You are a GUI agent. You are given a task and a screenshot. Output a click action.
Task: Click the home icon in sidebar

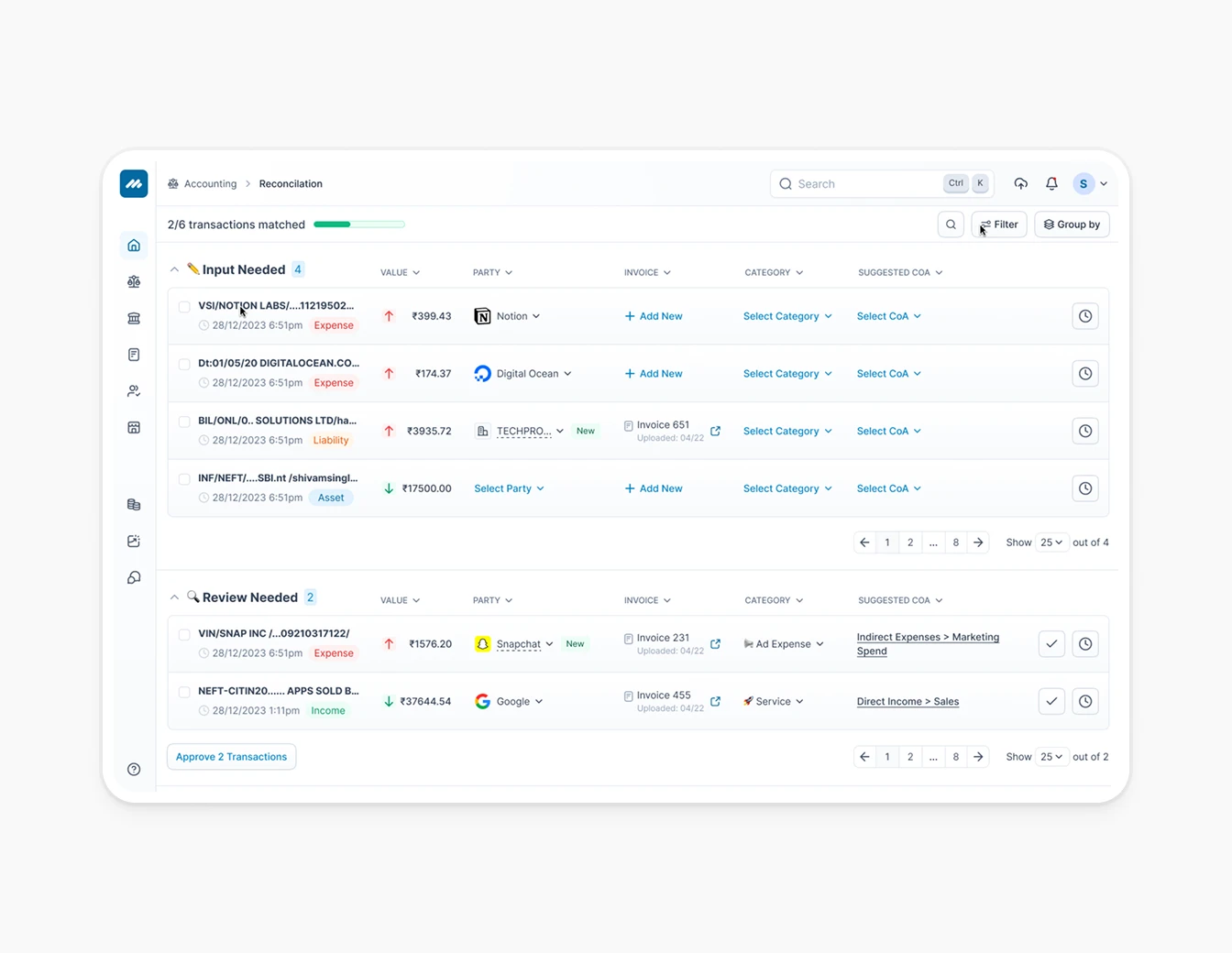pos(134,246)
